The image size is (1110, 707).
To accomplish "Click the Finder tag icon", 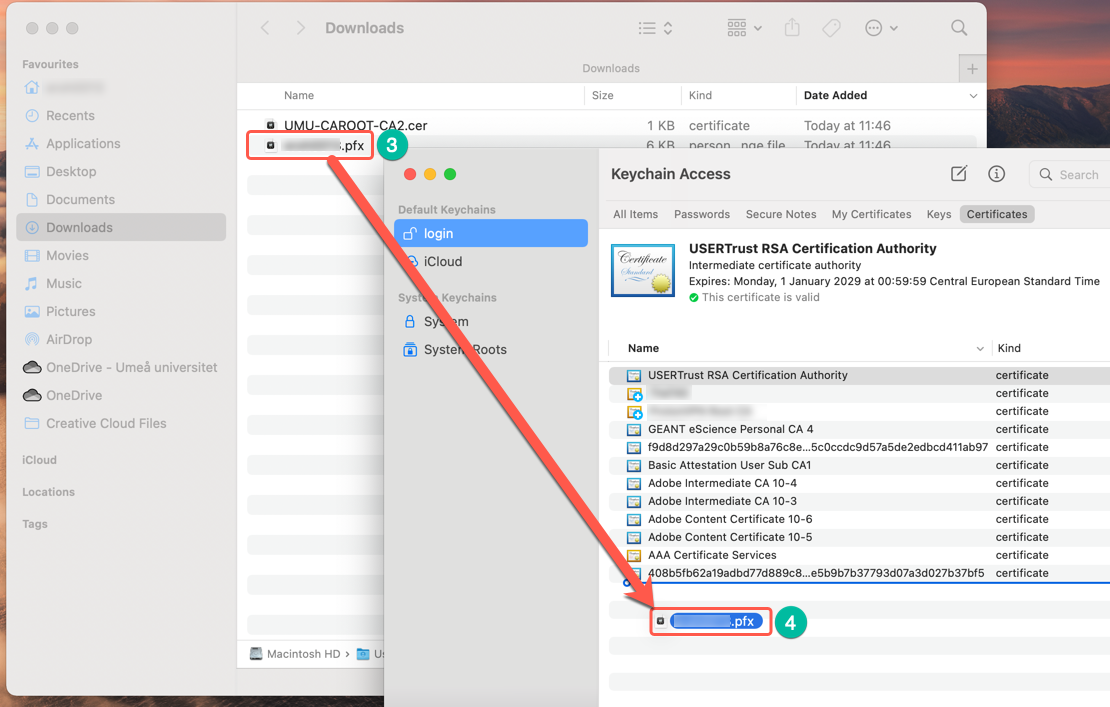I will (x=831, y=28).
